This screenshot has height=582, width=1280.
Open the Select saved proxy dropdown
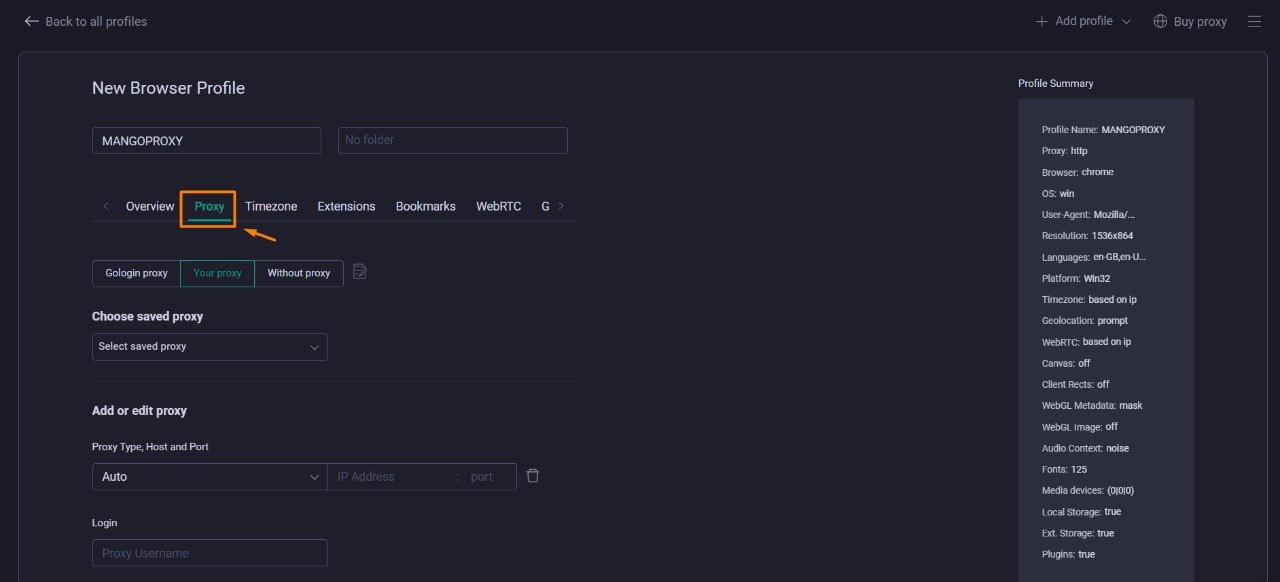[209, 346]
